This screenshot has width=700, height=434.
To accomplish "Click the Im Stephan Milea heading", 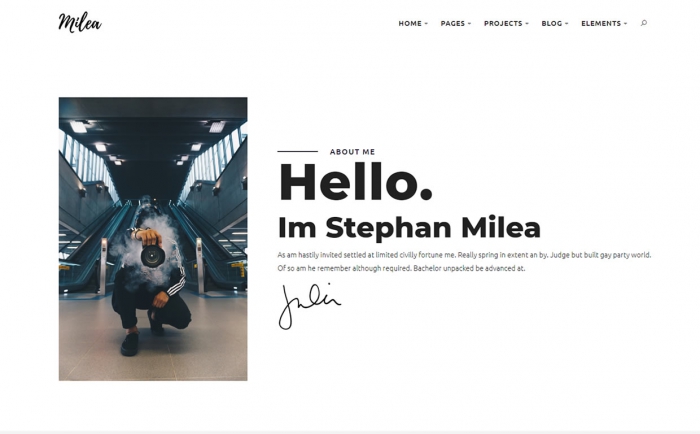I will pyautogui.click(x=409, y=228).
